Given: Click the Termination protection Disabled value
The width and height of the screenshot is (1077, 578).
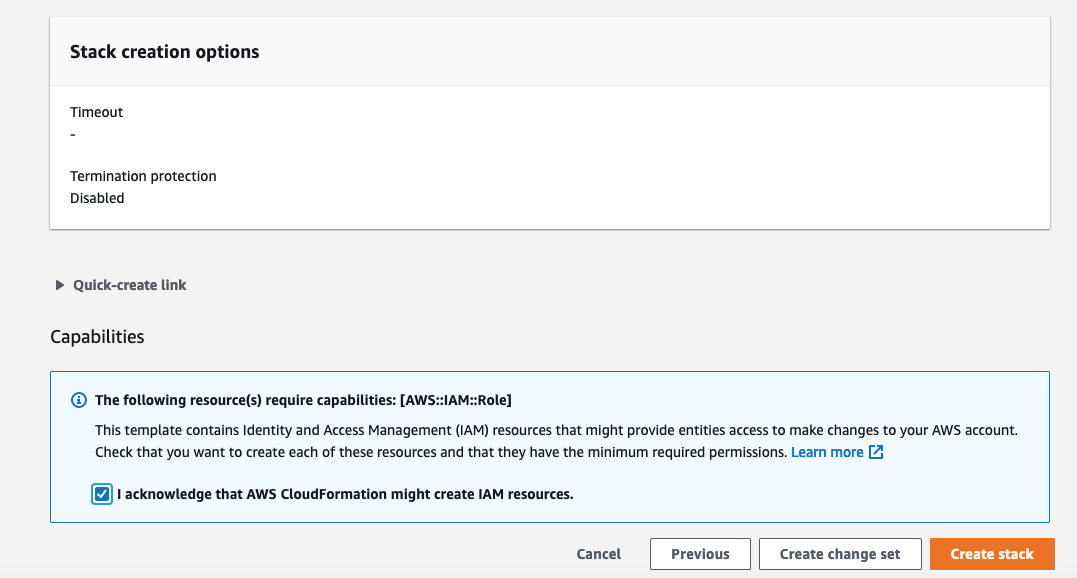Looking at the screenshot, I should 97,197.
